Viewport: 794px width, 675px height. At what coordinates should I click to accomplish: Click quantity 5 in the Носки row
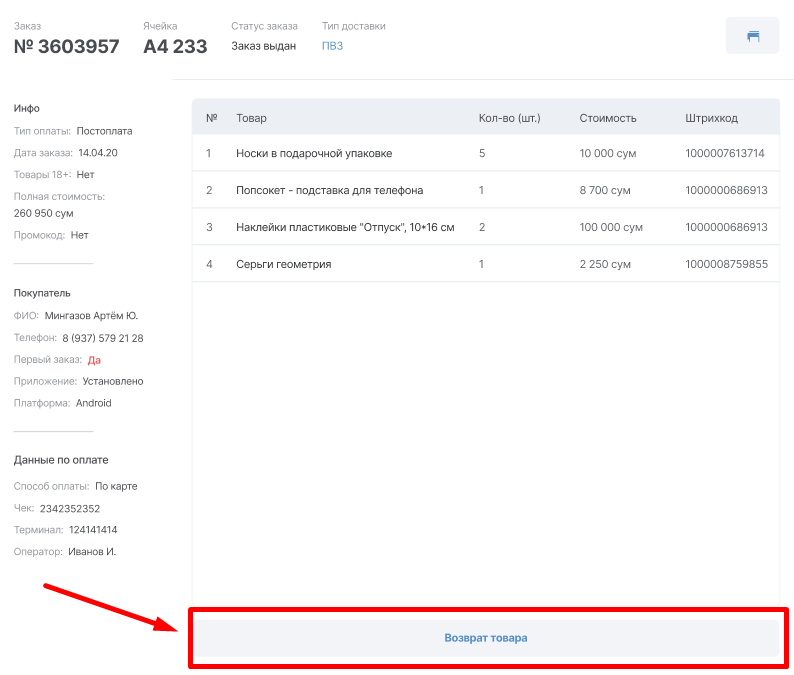click(482, 153)
